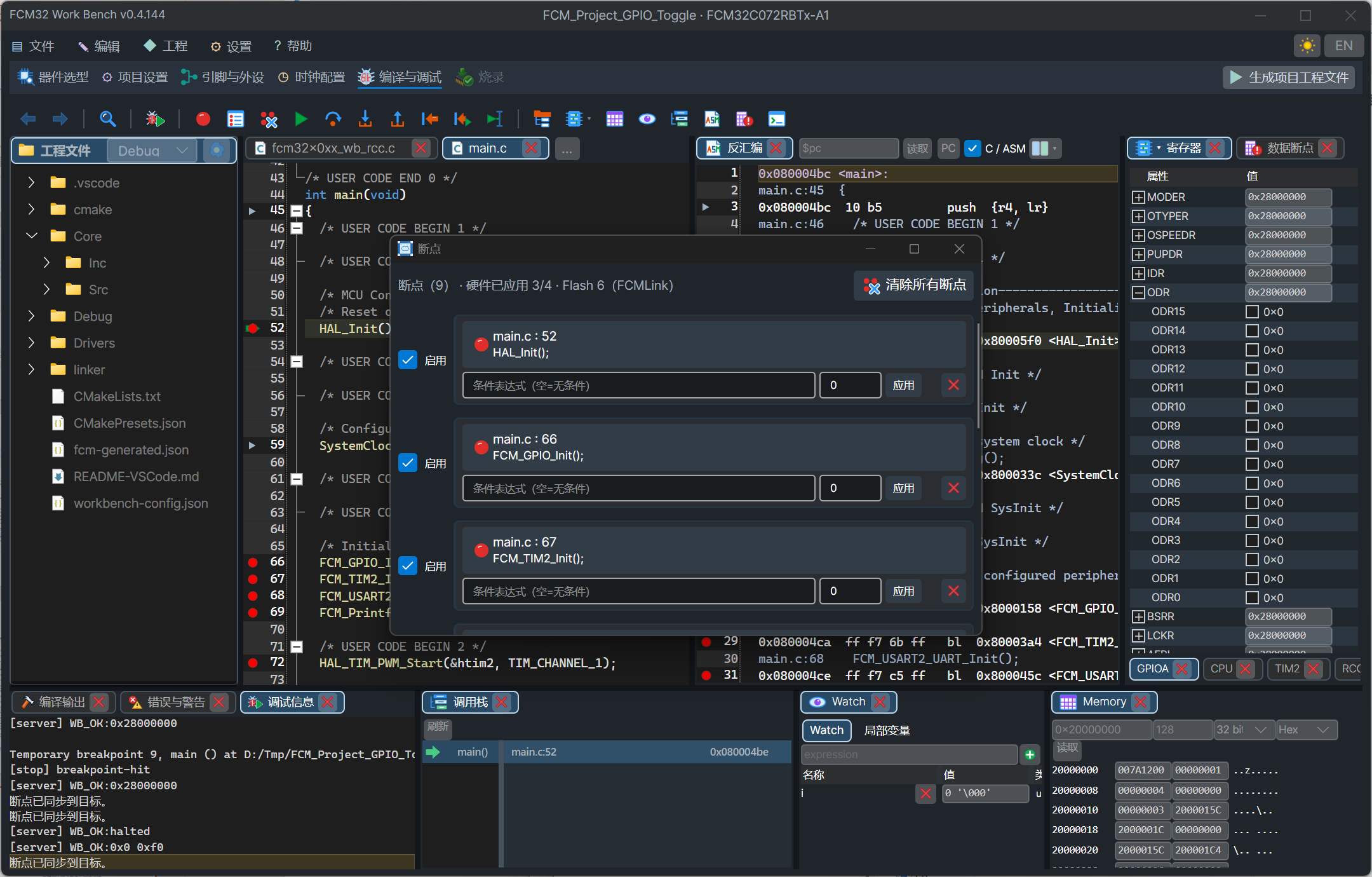This screenshot has width=1372, height=877.
Task: Open the data breakpoint toolbar icon
Action: [744, 119]
